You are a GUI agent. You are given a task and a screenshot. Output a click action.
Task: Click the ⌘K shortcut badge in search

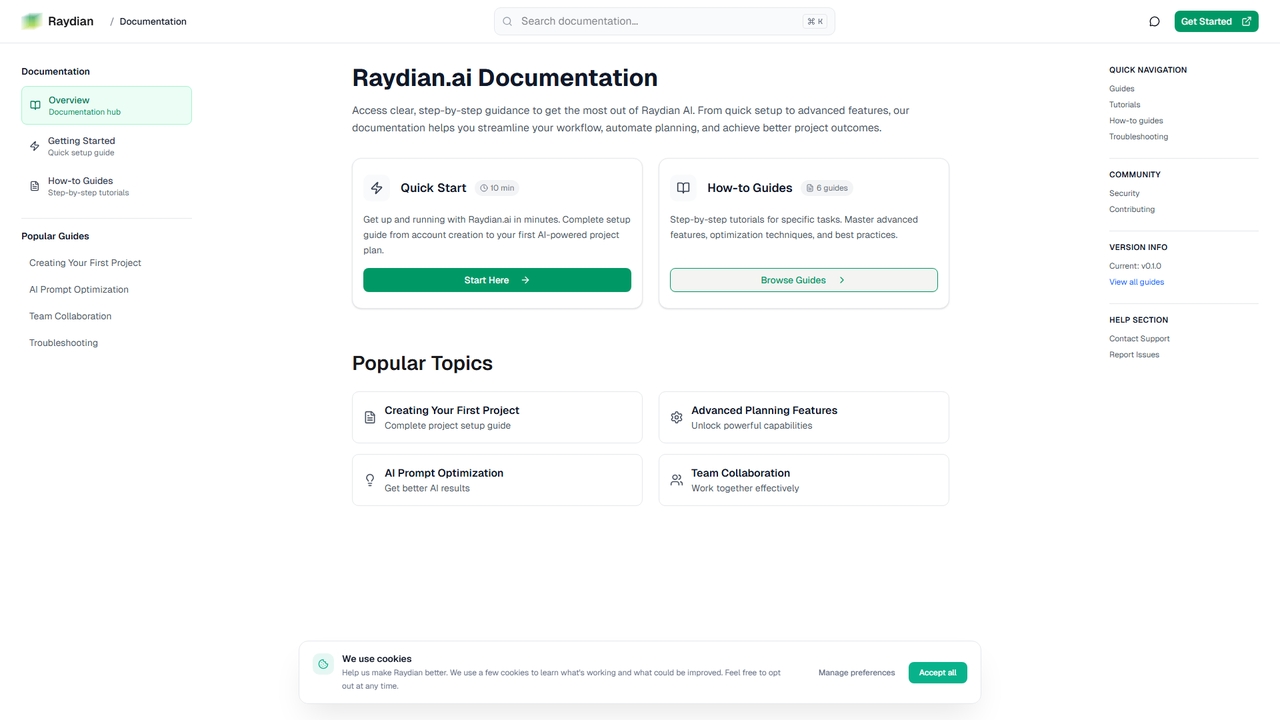pos(815,21)
